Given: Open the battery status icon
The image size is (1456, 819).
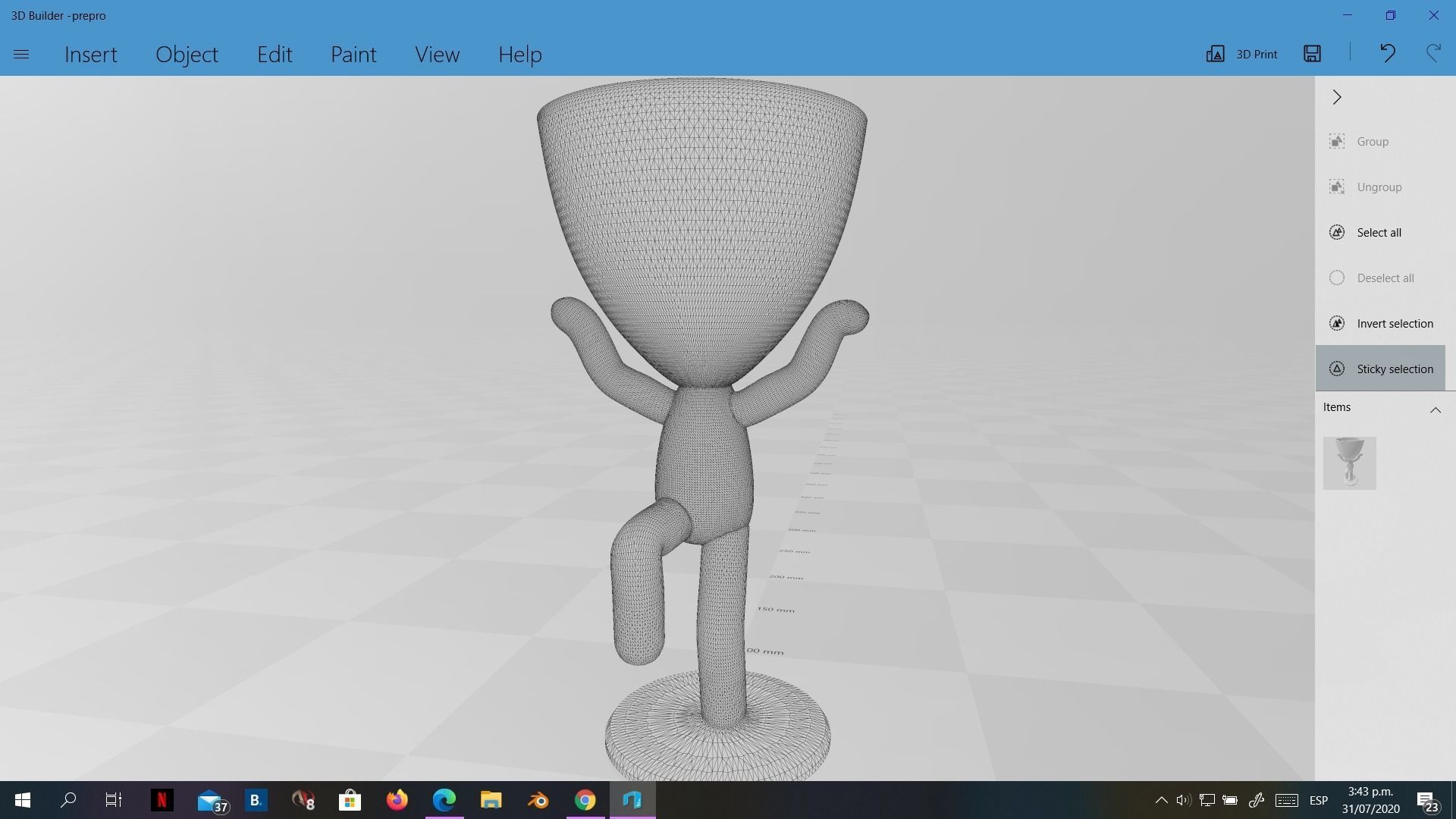Looking at the screenshot, I should pos(1230,800).
